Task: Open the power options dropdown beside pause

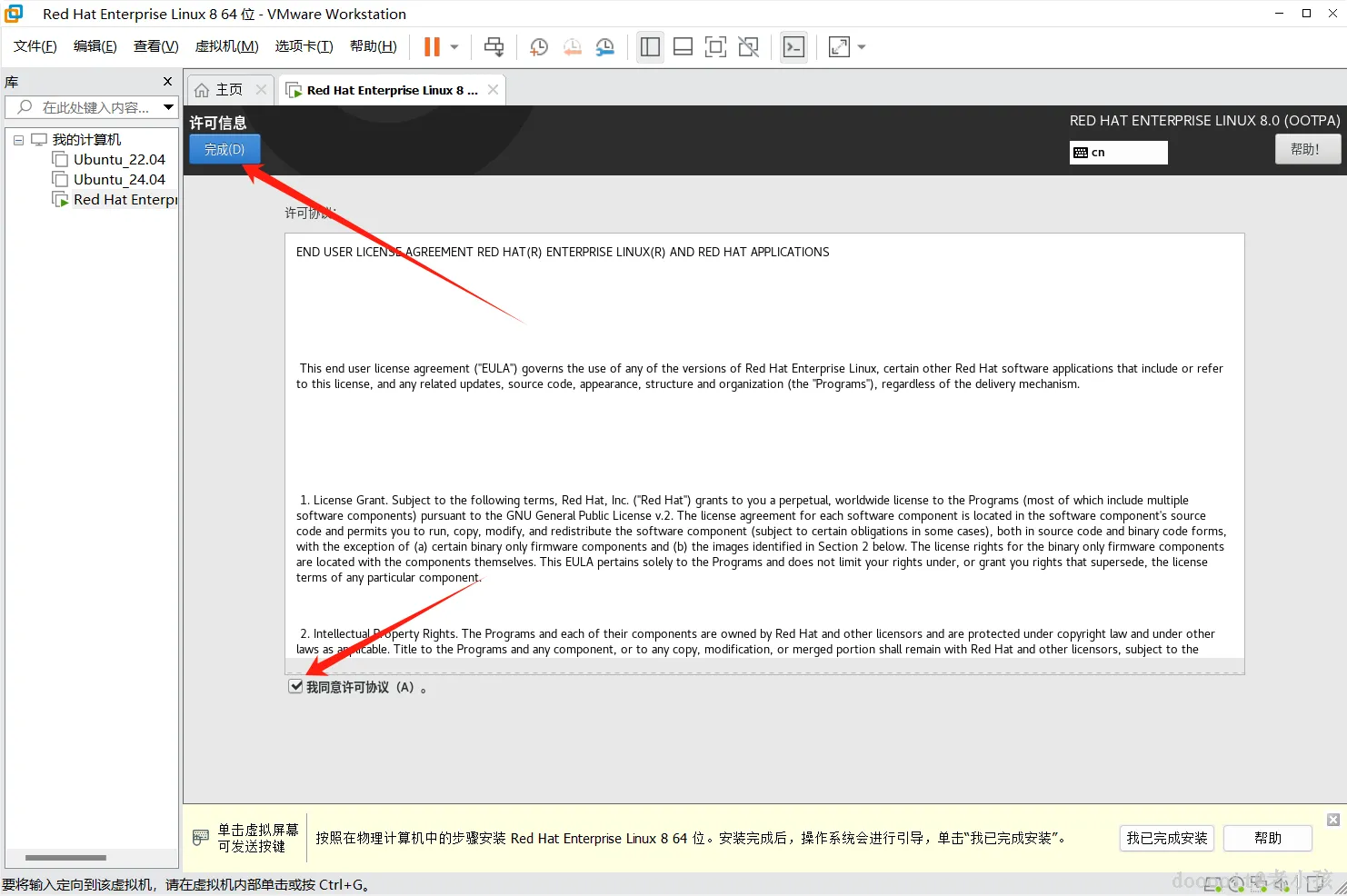Action: [454, 47]
